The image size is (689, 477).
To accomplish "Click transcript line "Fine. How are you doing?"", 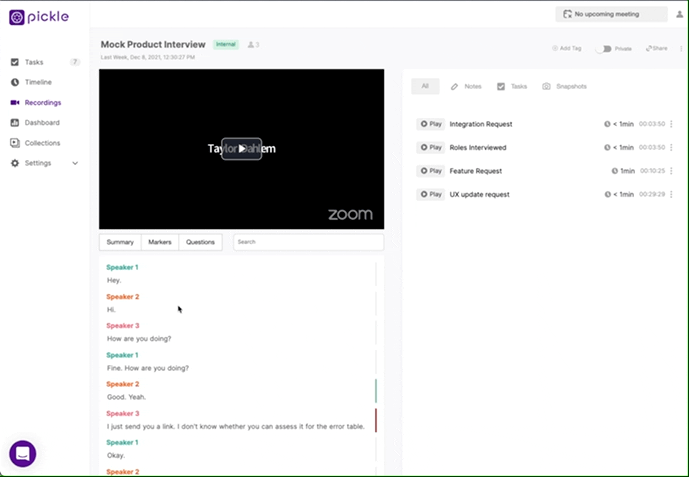I will pos(148,368).
